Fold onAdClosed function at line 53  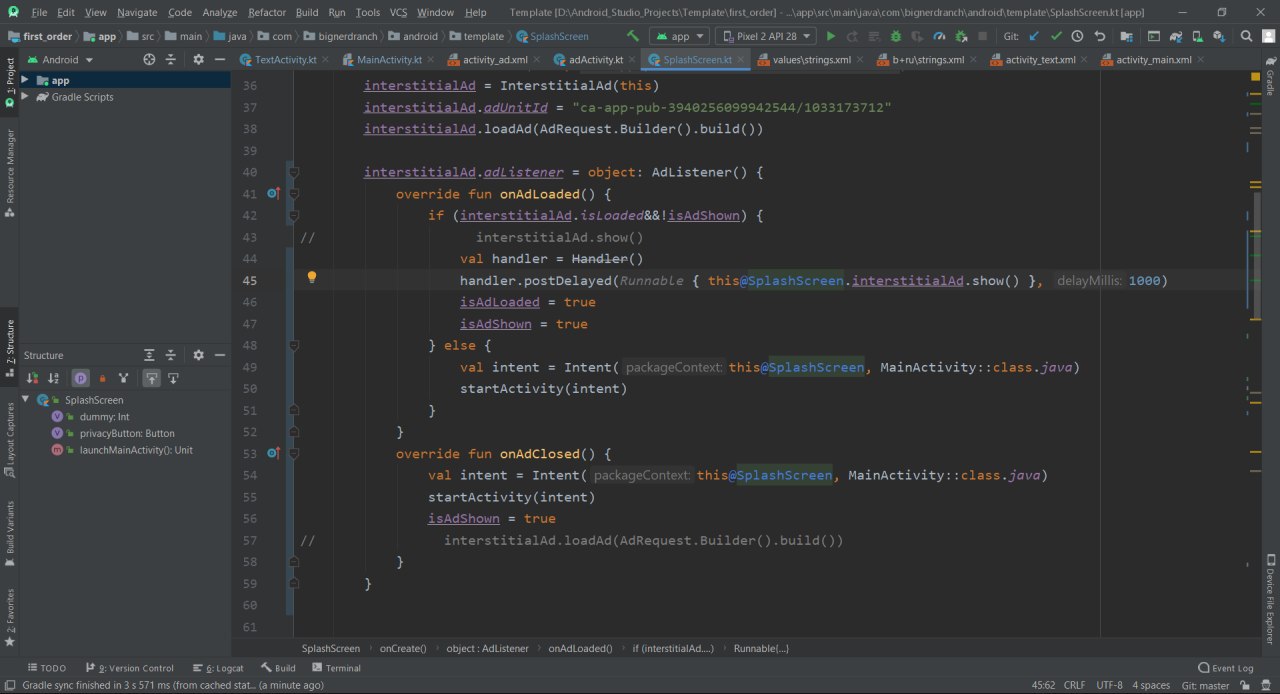(x=294, y=454)
